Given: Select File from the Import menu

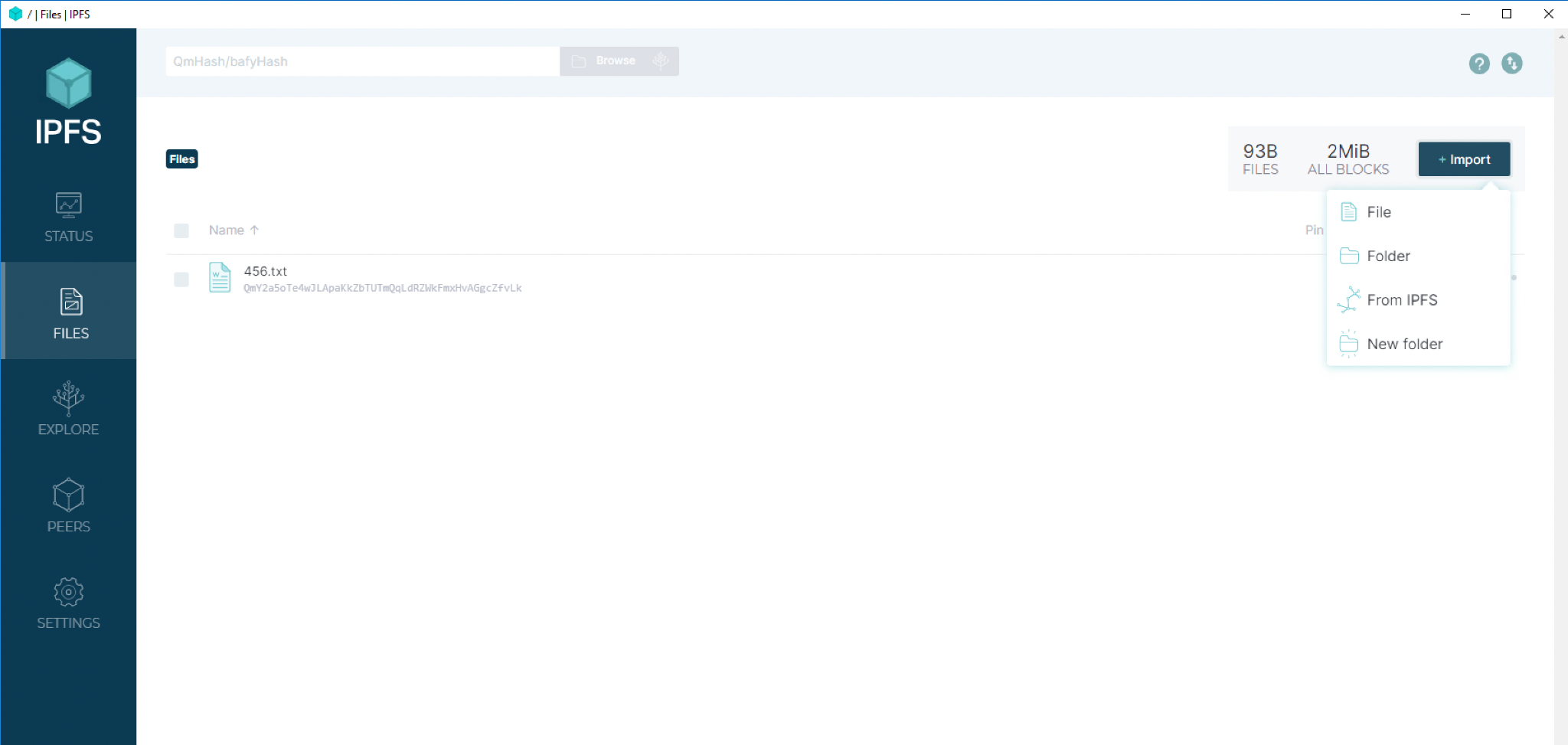Looking at the screenshot, I should [1378, 211].
